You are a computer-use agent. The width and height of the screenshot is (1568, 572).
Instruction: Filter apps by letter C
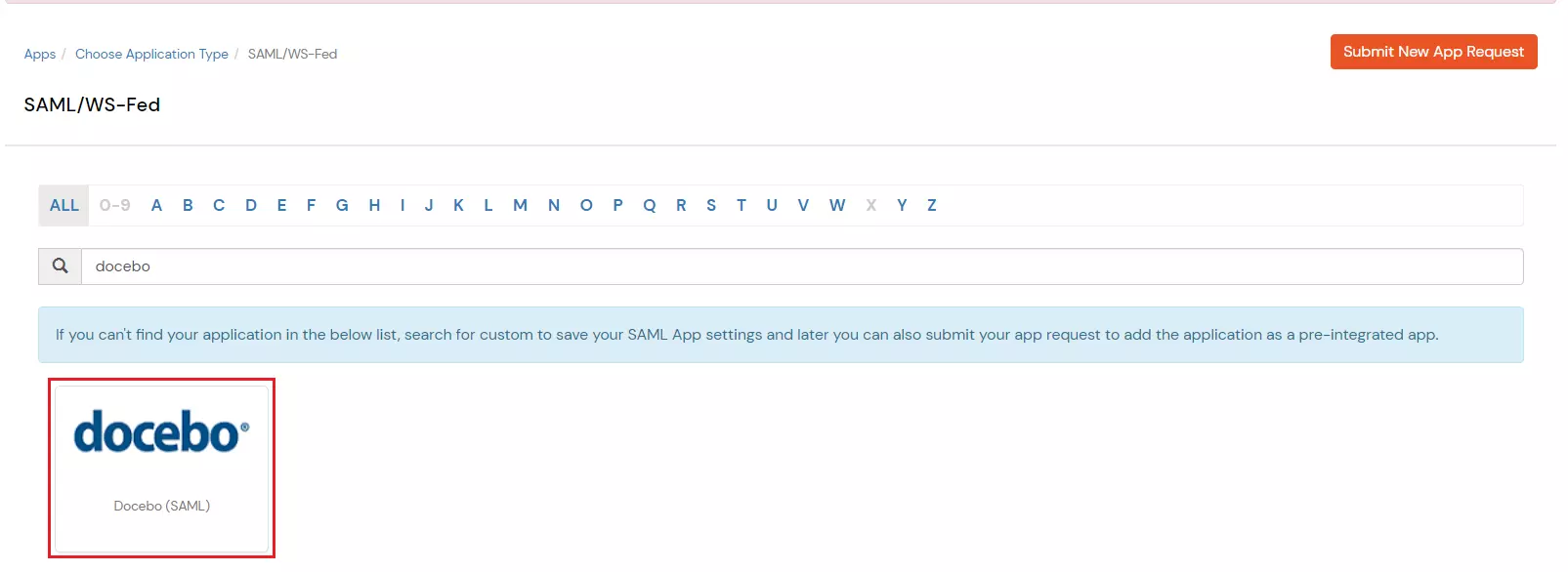tap(219, 205)
